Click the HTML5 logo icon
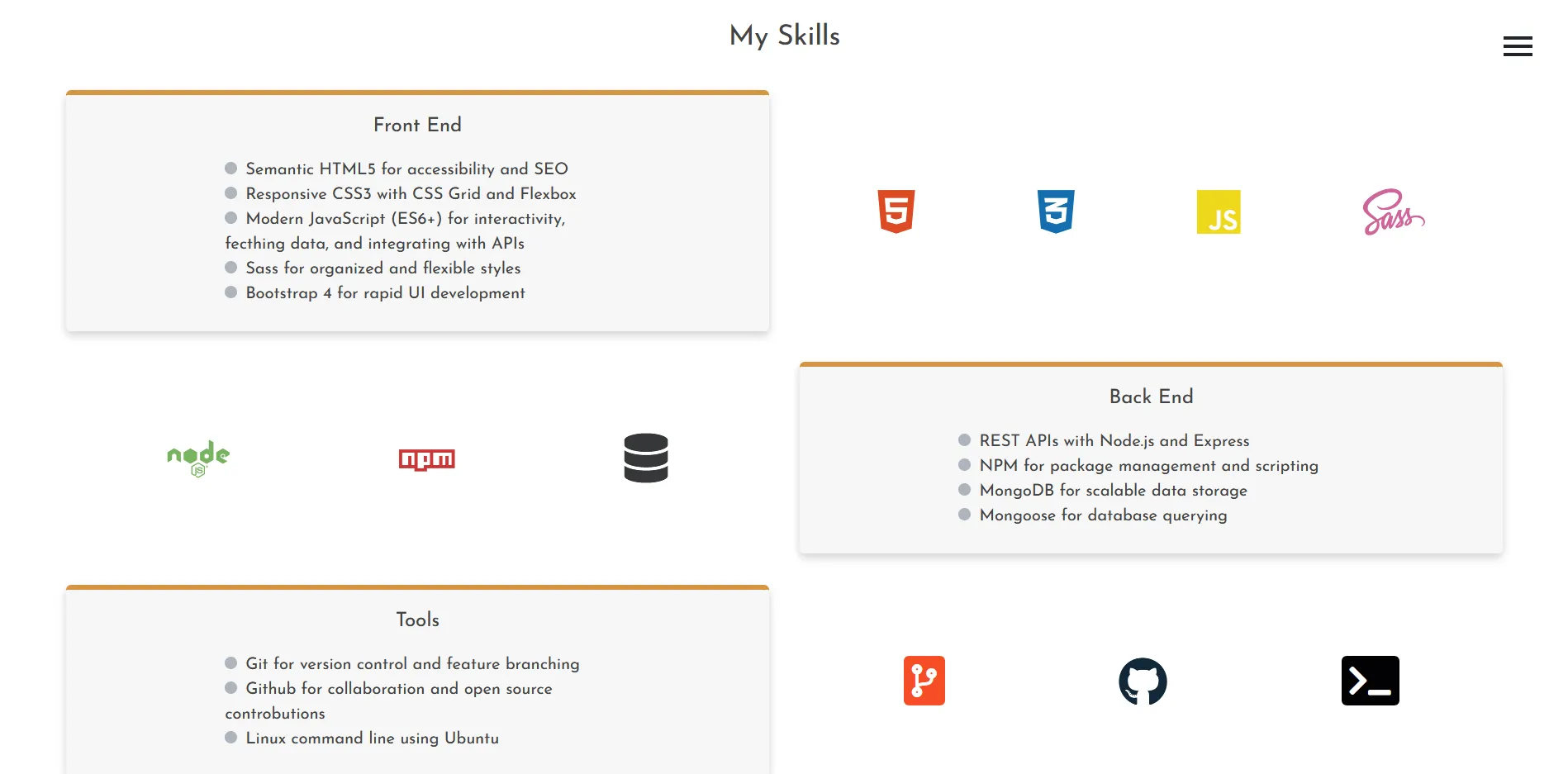Image resolution: width=1568 pixels, height=774 pixels. point(896,211)
